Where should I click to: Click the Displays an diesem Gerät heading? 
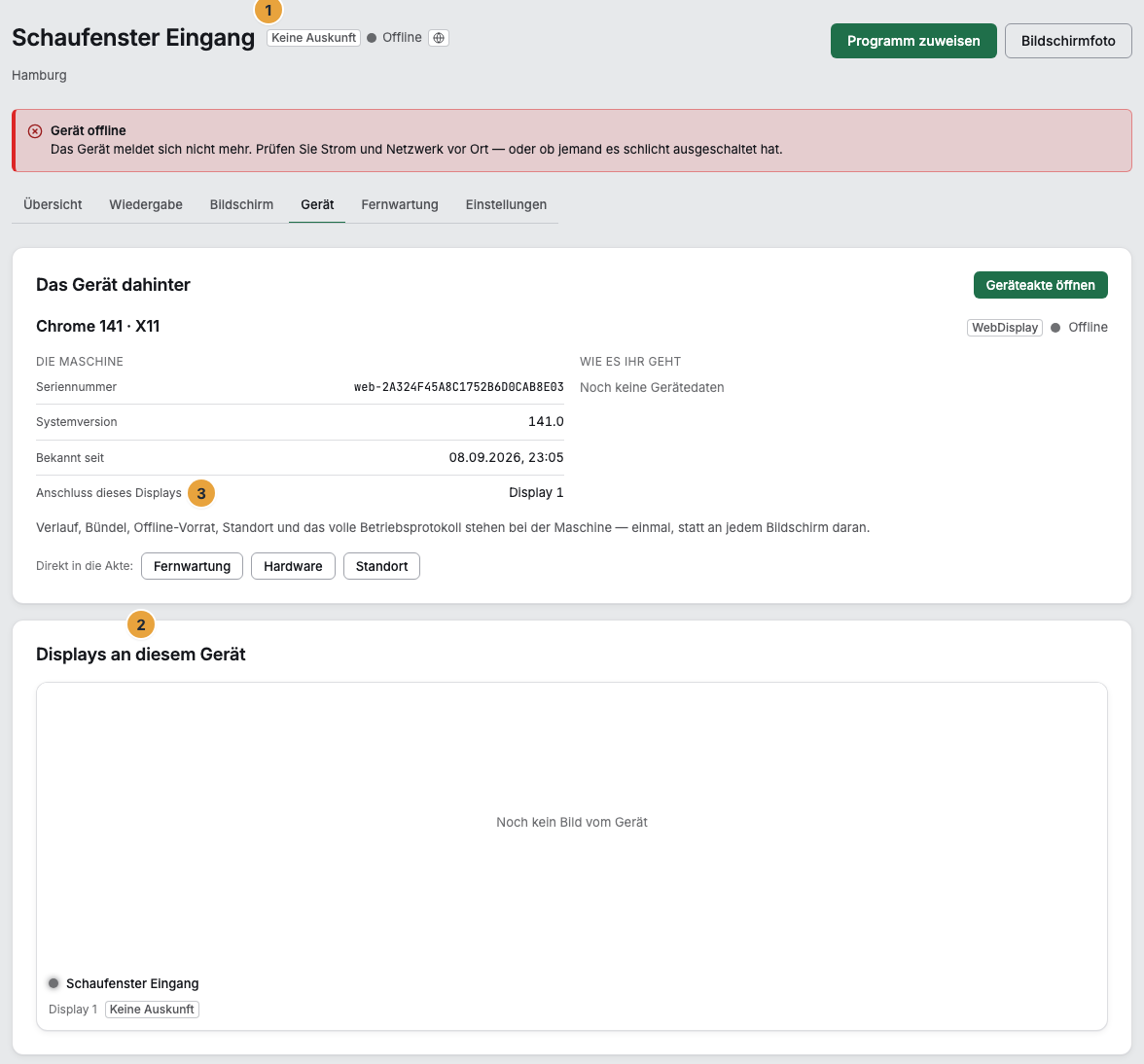(141, 655)
